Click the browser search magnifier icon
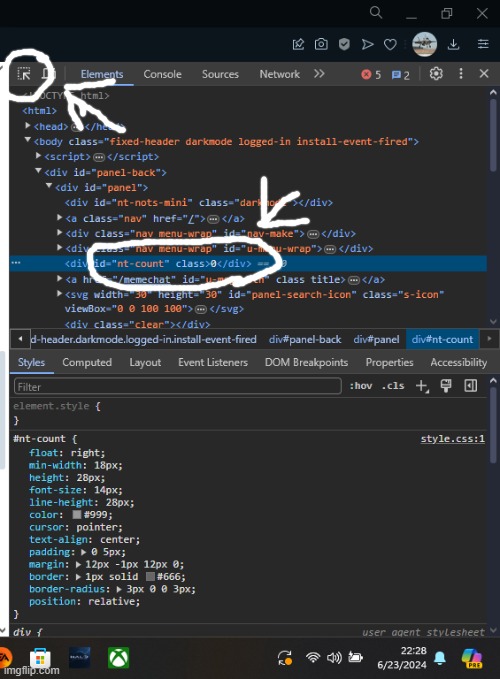This screenshot has width=500, height=679. click(376, 13)
